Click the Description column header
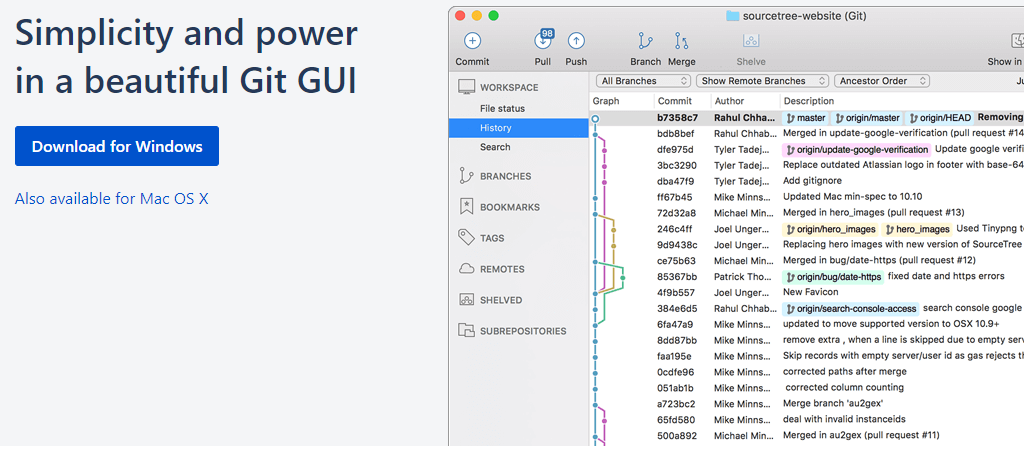The width and height of the screenshot is (1024, 456). [x=808, y=101]
